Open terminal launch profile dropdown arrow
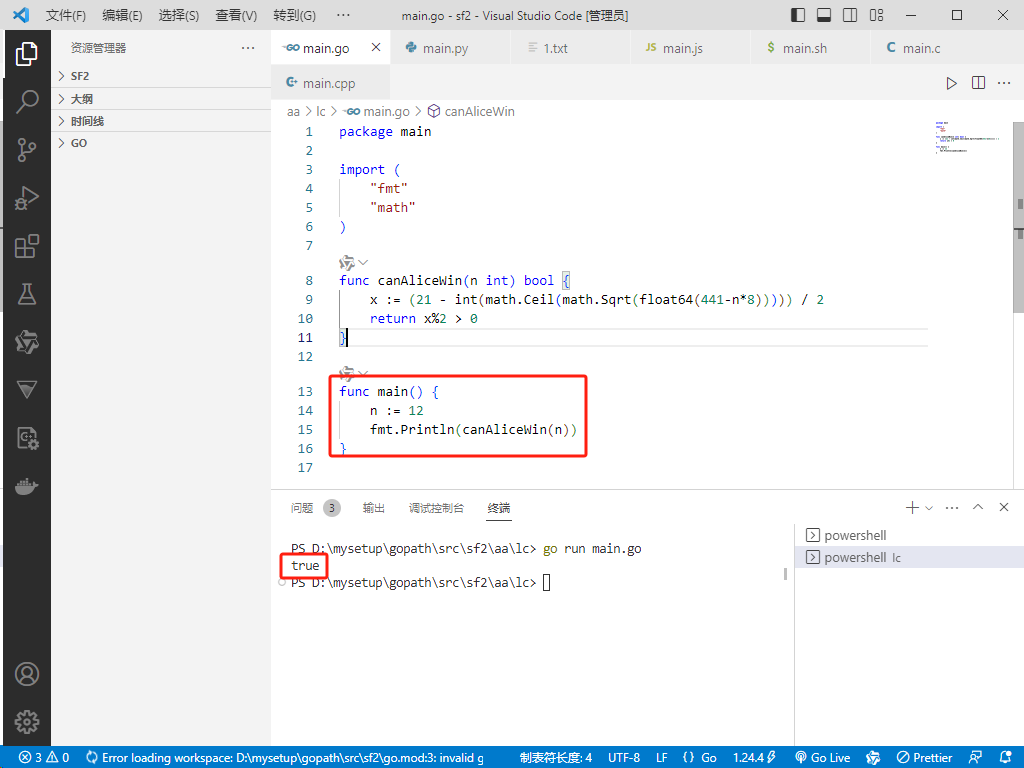 pyautogui.click(x=929, y=507)
